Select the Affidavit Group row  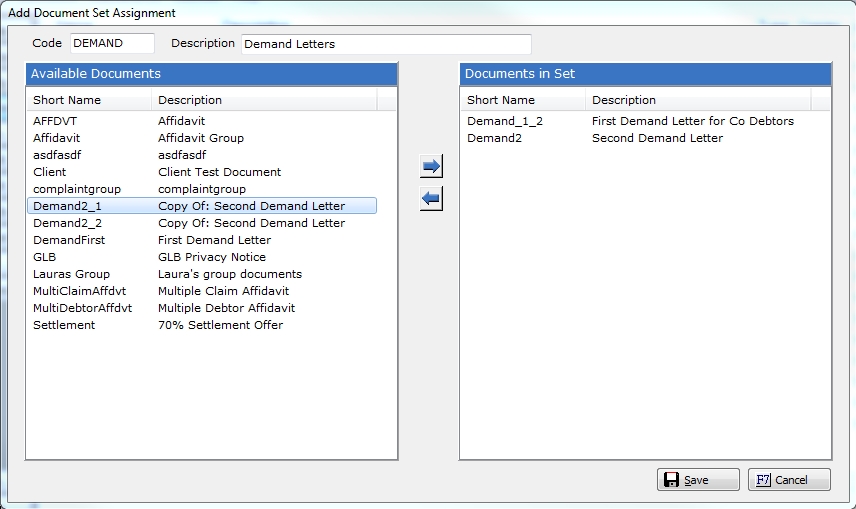coord(200,138)
